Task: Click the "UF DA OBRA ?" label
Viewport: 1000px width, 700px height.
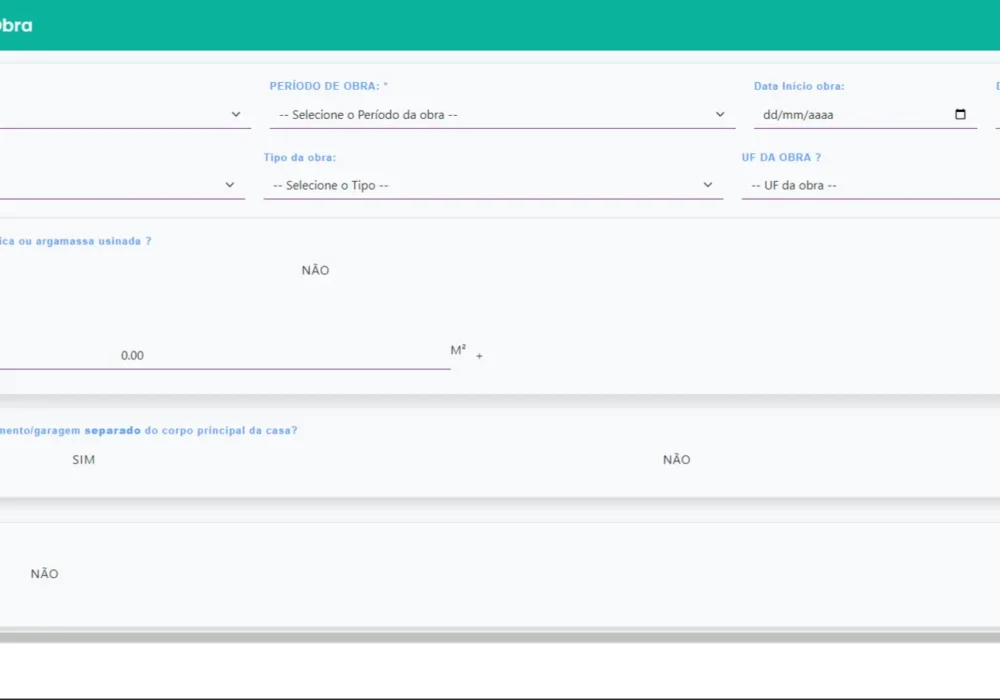Action: point(781,158)
